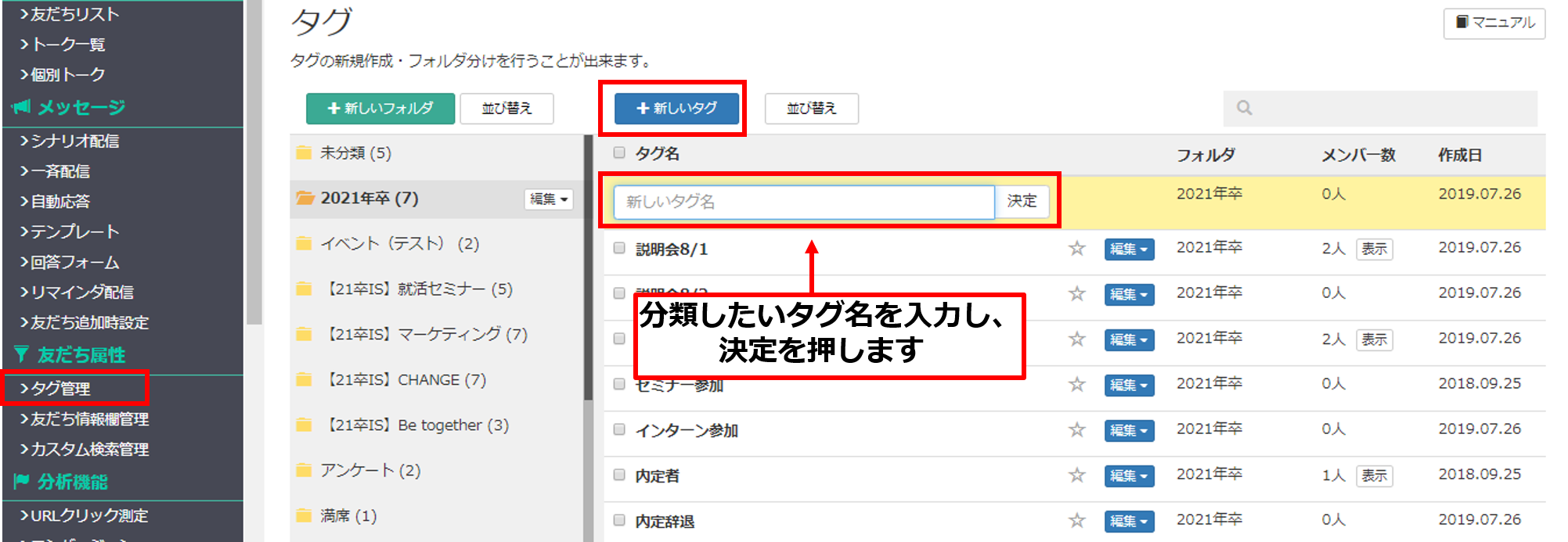This screenshot has height=542, width=1568.
Task: Click the folder icon for Be together (3)
Action: tap(304, 425)
